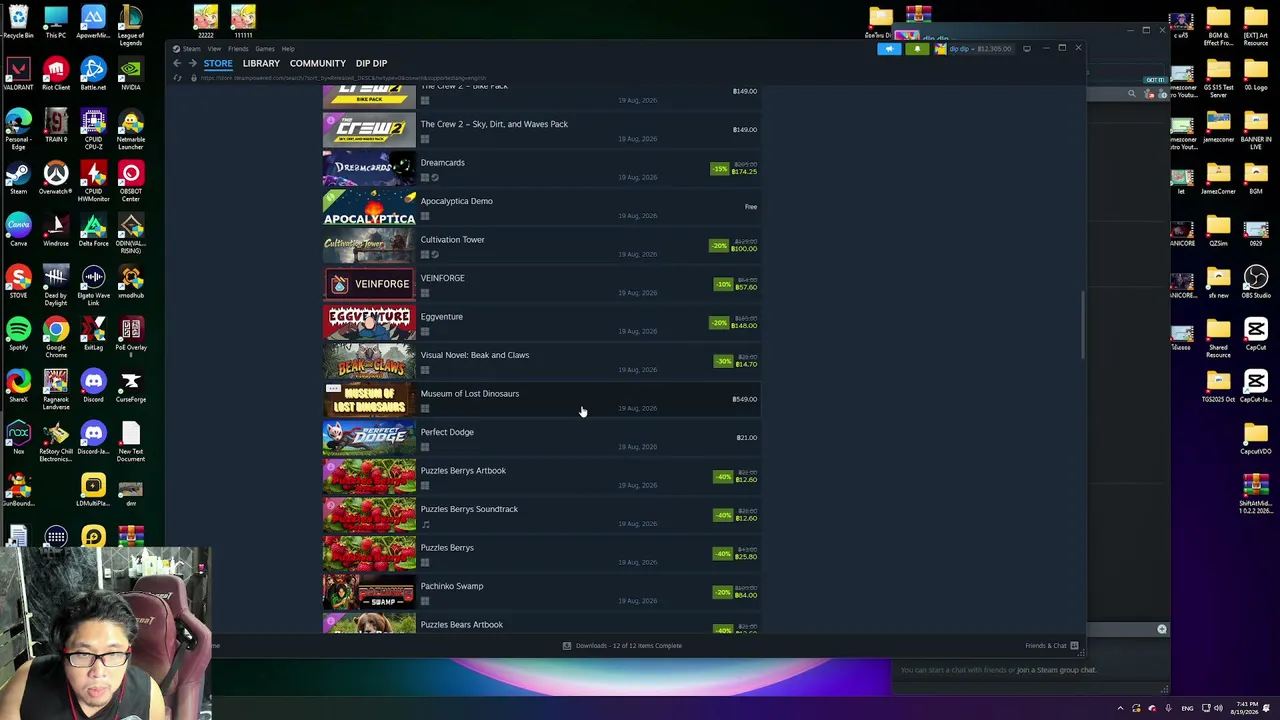This screenshot has height=720, width=1280.
Task: Select the Battle.net desktop icon
Action: point(93,74)
